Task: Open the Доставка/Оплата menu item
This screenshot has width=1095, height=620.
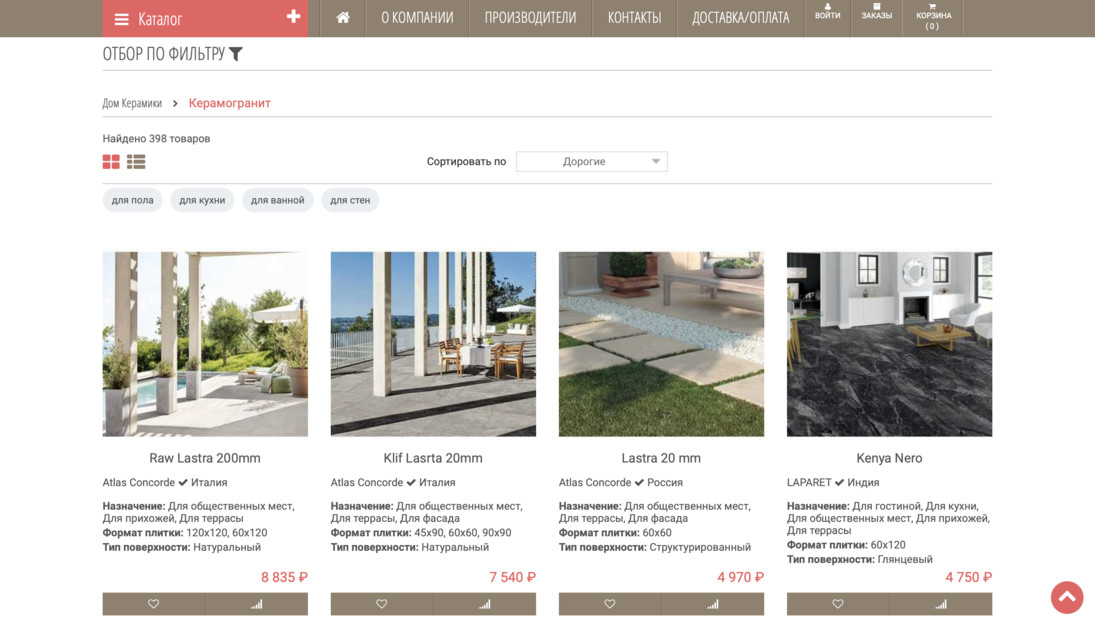Action: [740, 18]
